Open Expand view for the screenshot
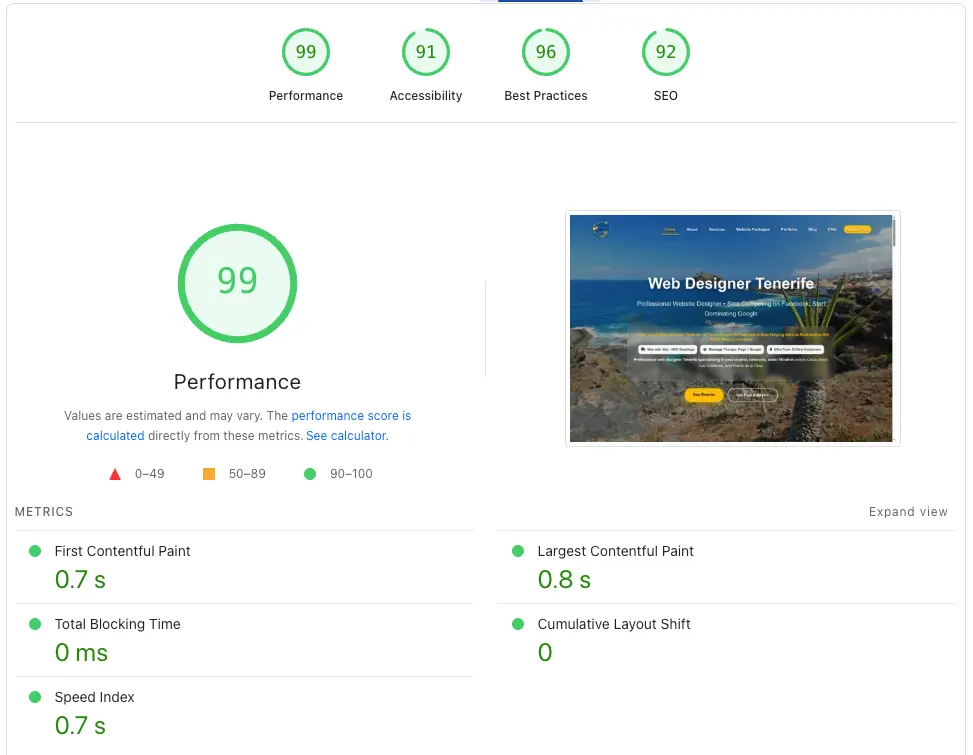The height and width of the screenshot is (755, 973). (x=908, y=511)
